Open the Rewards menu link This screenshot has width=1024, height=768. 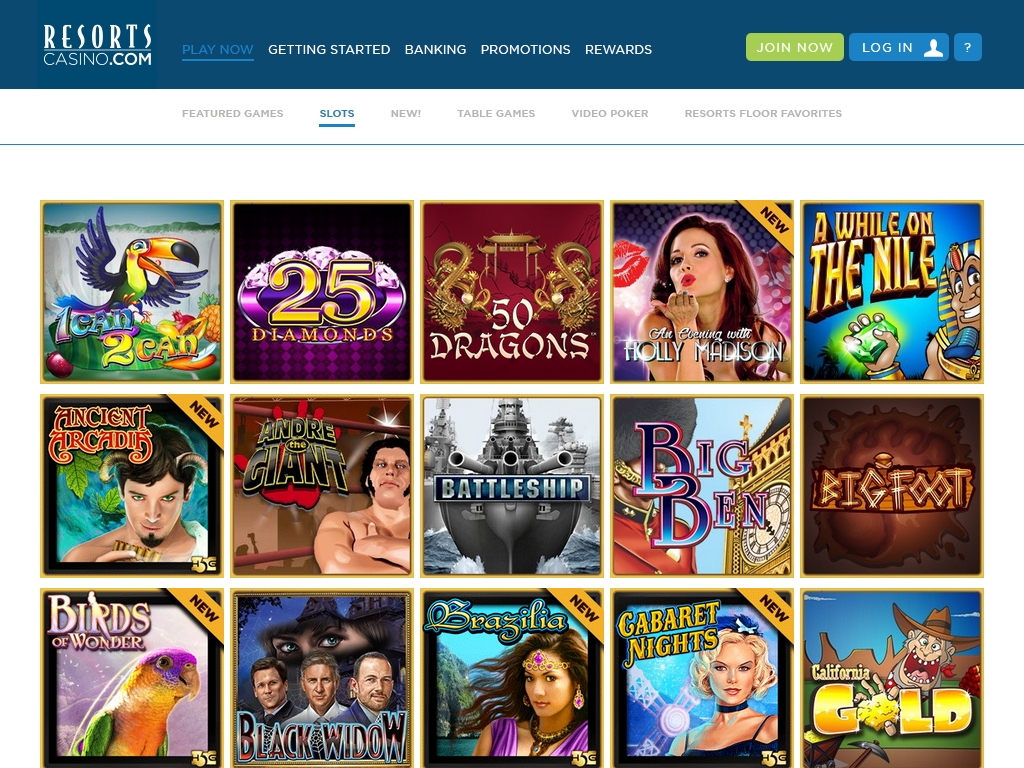[x=618, y=50]
